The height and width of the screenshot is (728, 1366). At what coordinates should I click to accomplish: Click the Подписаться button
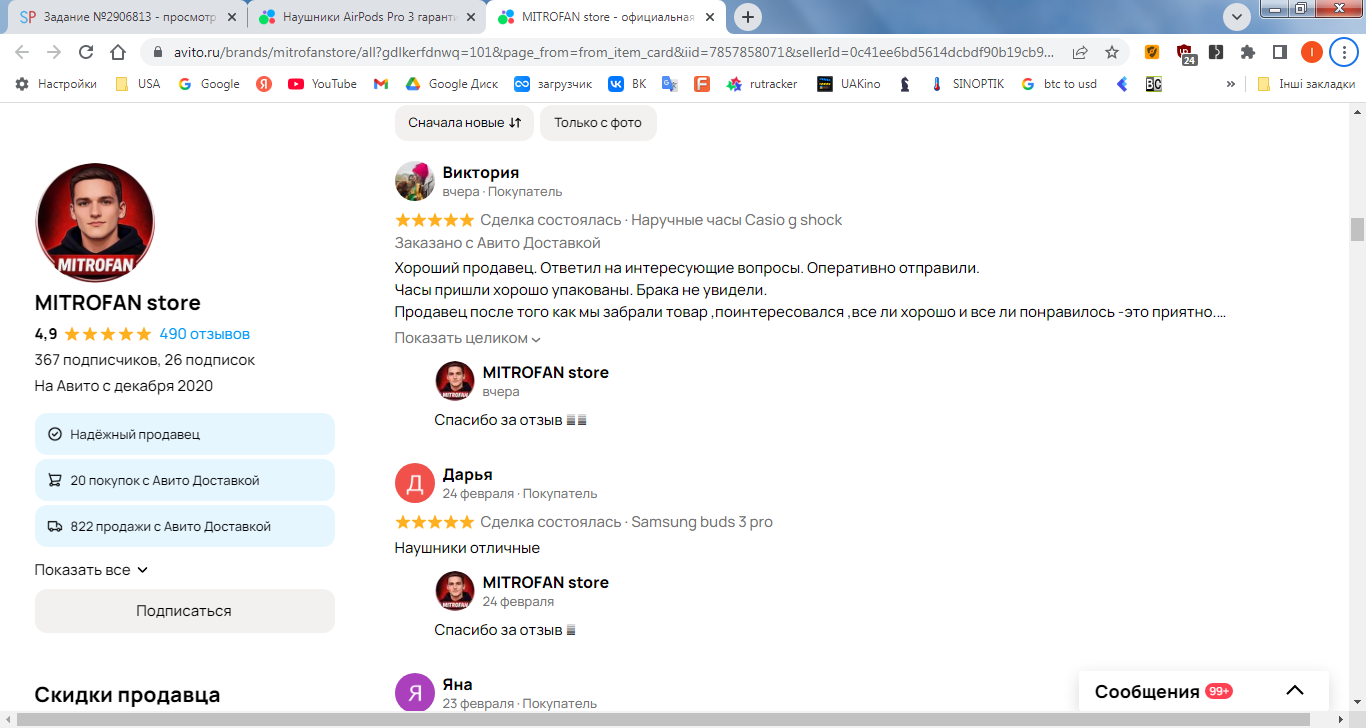point(184,611)
